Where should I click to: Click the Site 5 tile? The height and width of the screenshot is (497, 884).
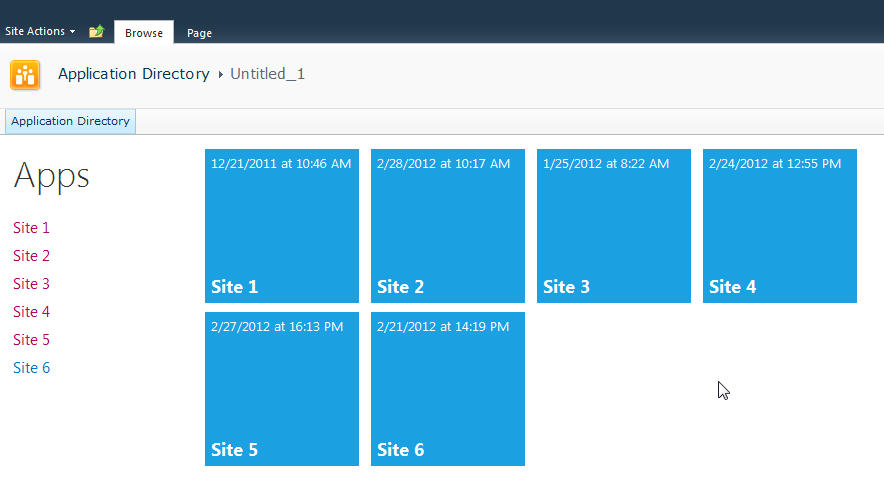click(282, 389)
